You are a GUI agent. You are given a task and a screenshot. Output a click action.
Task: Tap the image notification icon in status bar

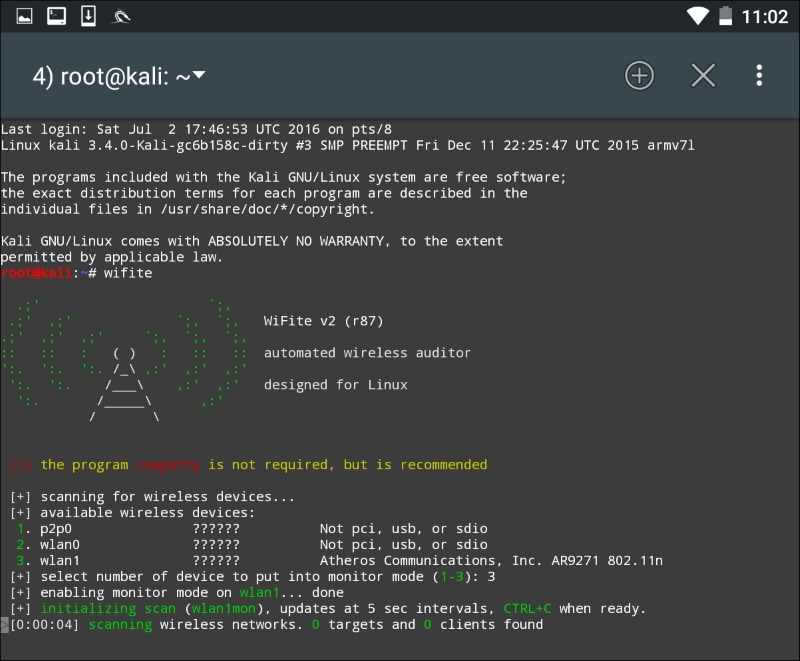(24, 16)
